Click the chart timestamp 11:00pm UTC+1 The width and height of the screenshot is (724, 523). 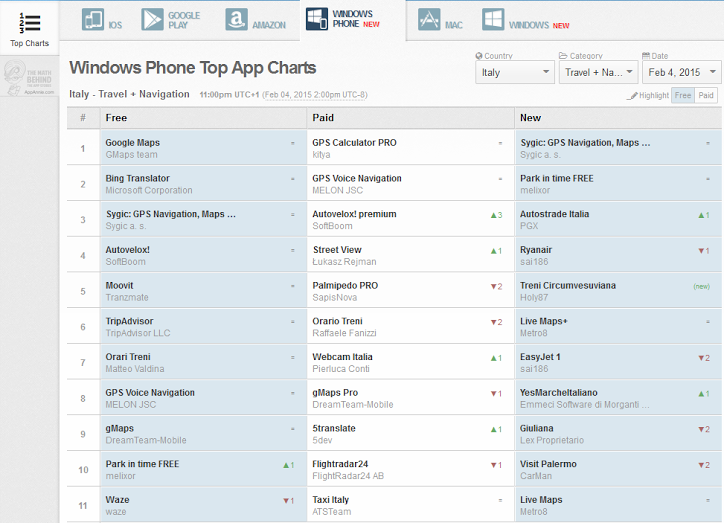click(x=229, y=95)
